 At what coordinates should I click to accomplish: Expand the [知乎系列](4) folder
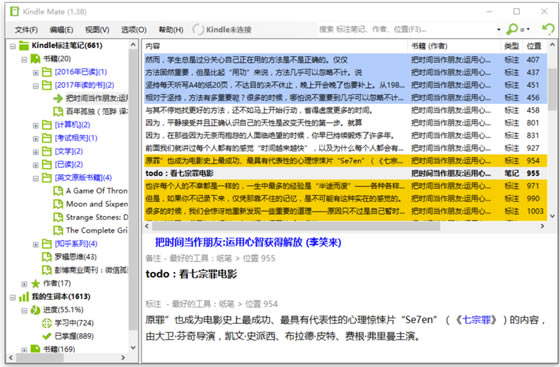point(35,244)
